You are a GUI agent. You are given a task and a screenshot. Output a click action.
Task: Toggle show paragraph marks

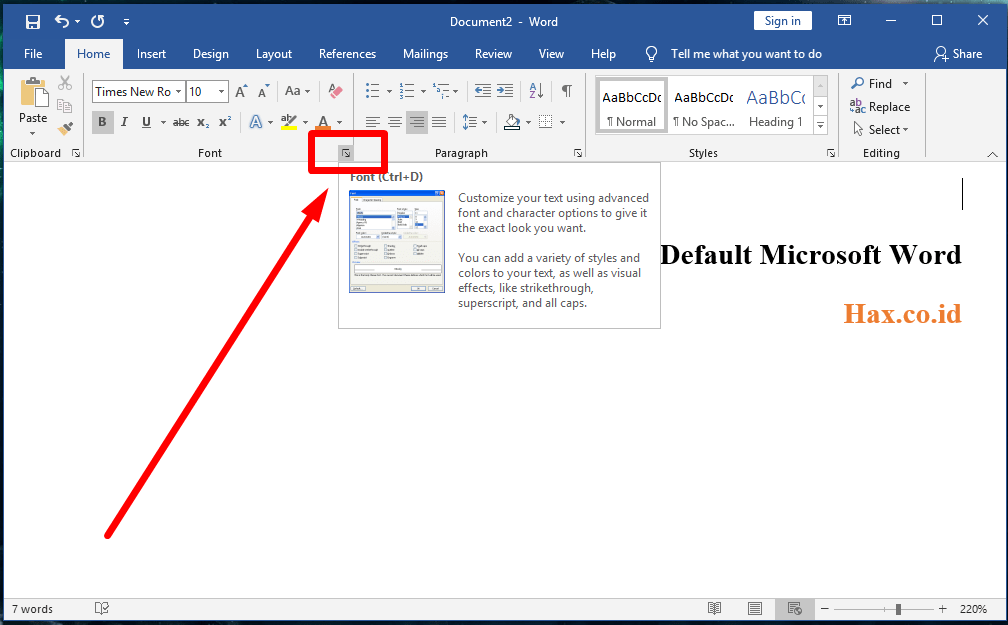coord(566,91)
